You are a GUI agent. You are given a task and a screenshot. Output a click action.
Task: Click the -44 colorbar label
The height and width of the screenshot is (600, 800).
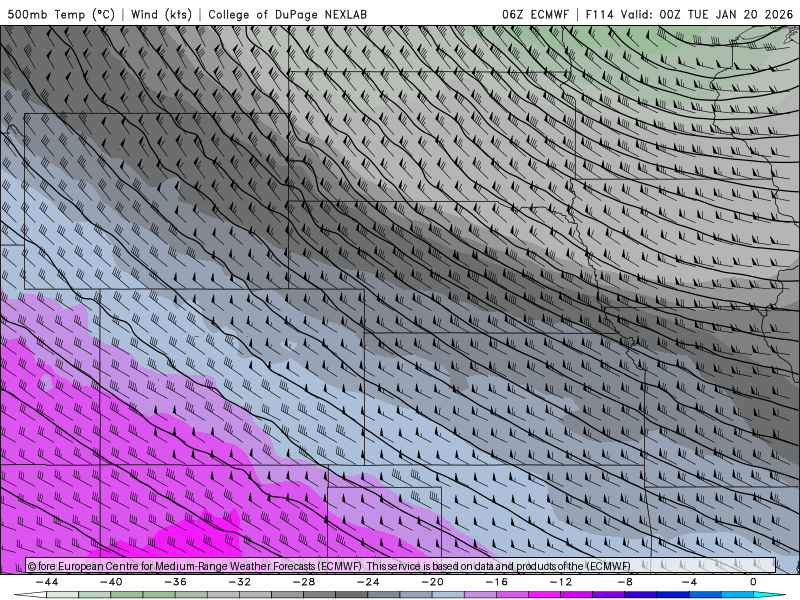[47, 582]
